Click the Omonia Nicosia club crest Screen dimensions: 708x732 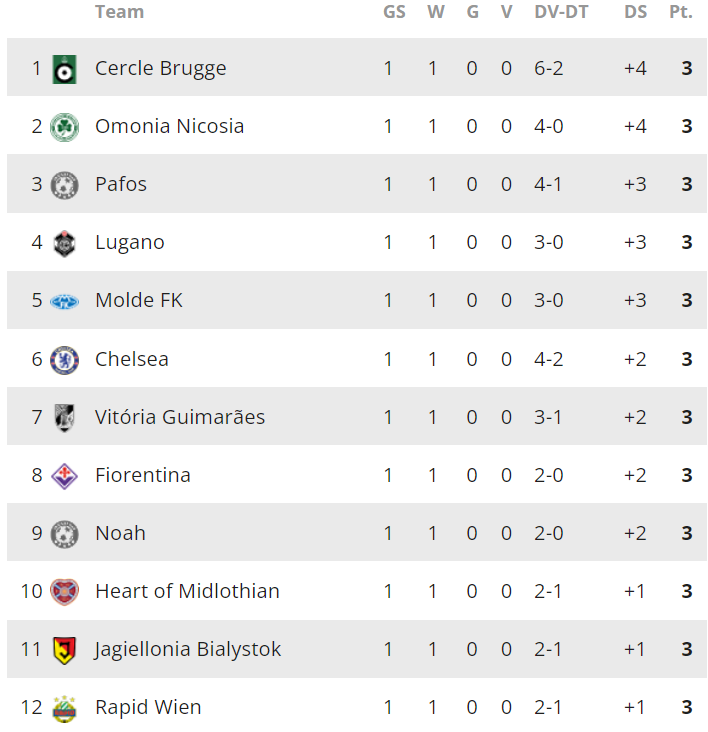click(64, 127)
